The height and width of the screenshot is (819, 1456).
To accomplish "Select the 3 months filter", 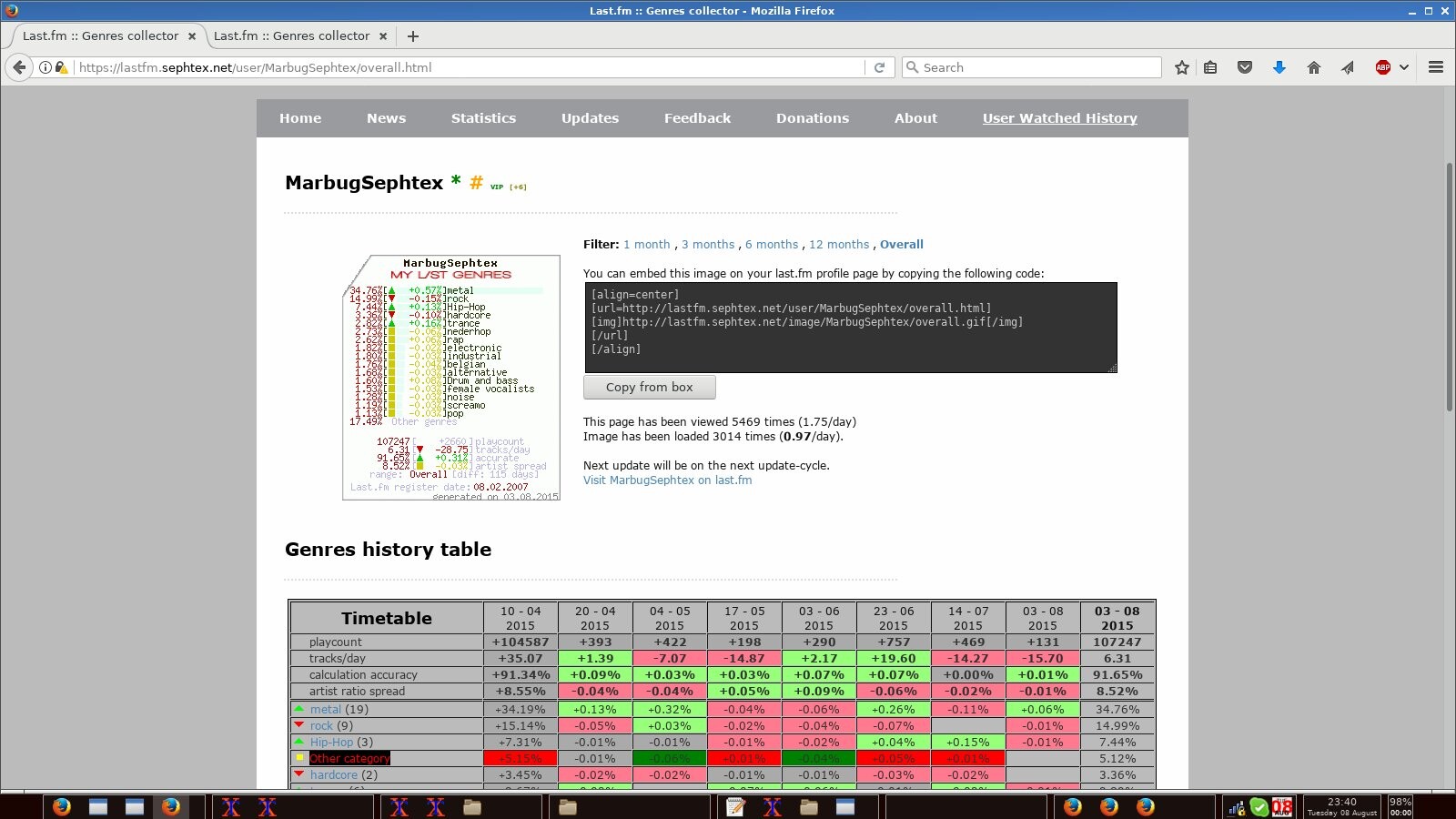I will (707, 245).
